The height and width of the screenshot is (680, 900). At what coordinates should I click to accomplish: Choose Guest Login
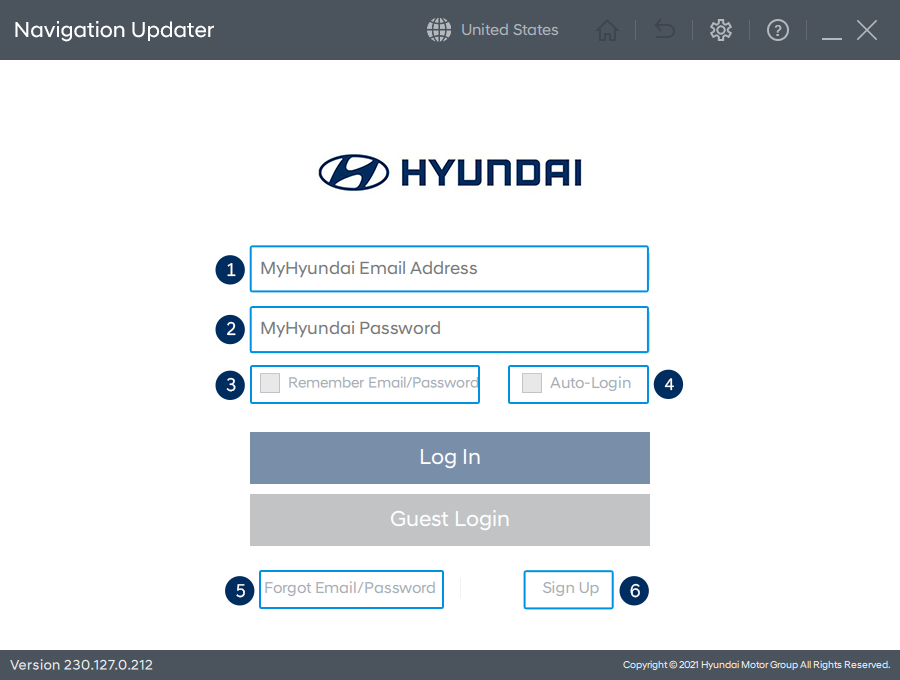point(449,520)
